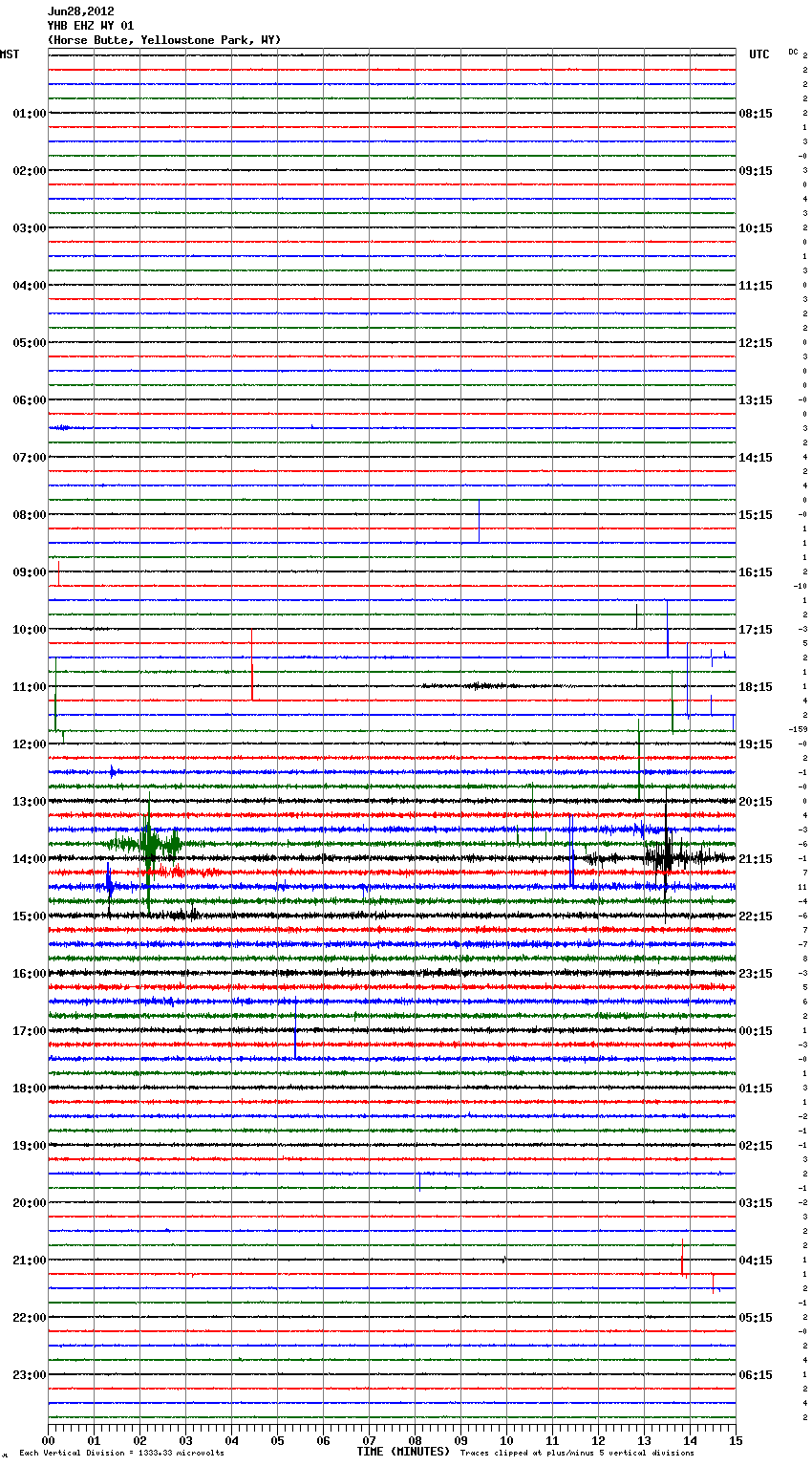
Task: Click the -159 DC offset value
Action: point(798,729)
